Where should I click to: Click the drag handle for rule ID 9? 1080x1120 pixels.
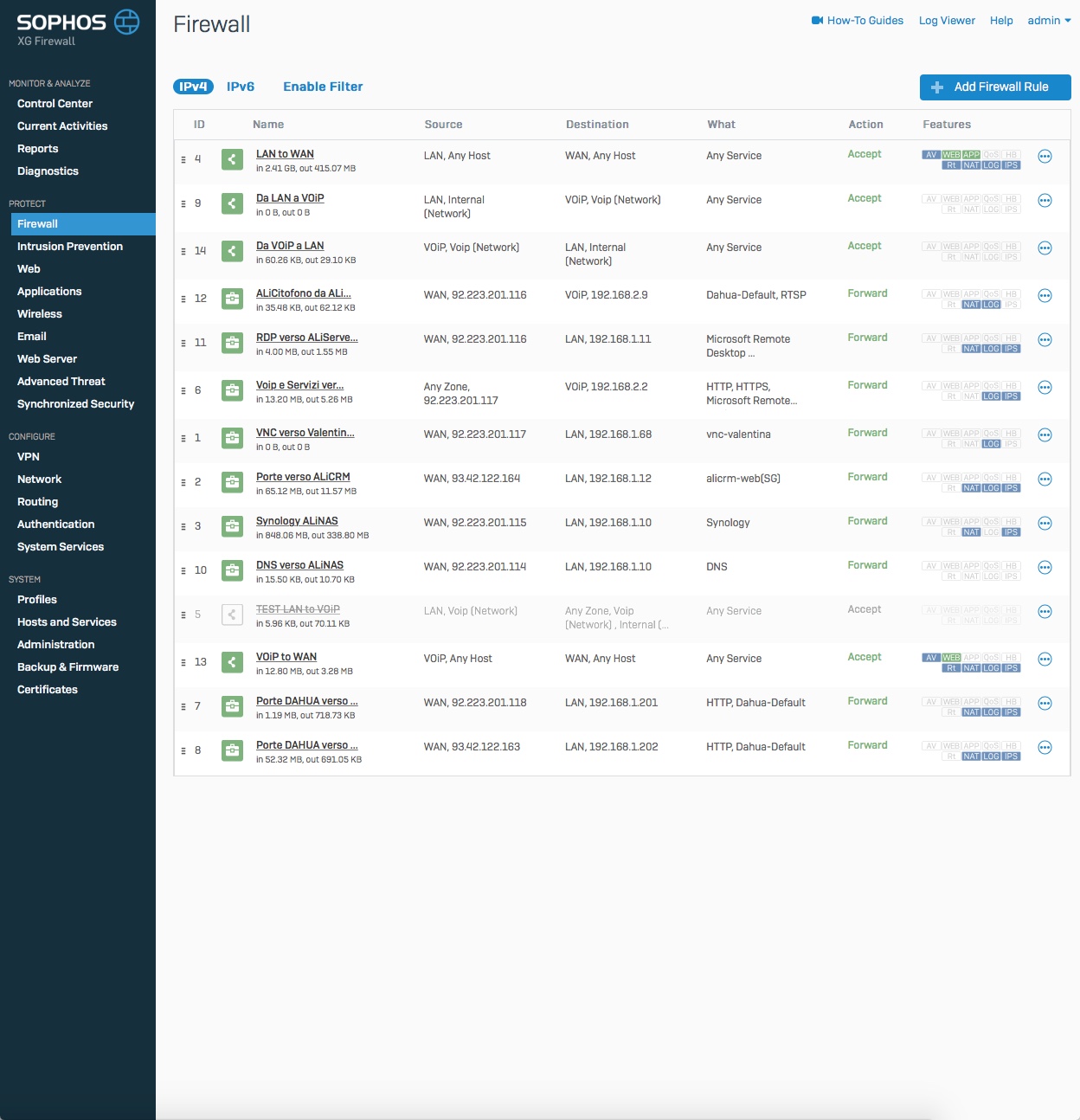pos(183,204)
